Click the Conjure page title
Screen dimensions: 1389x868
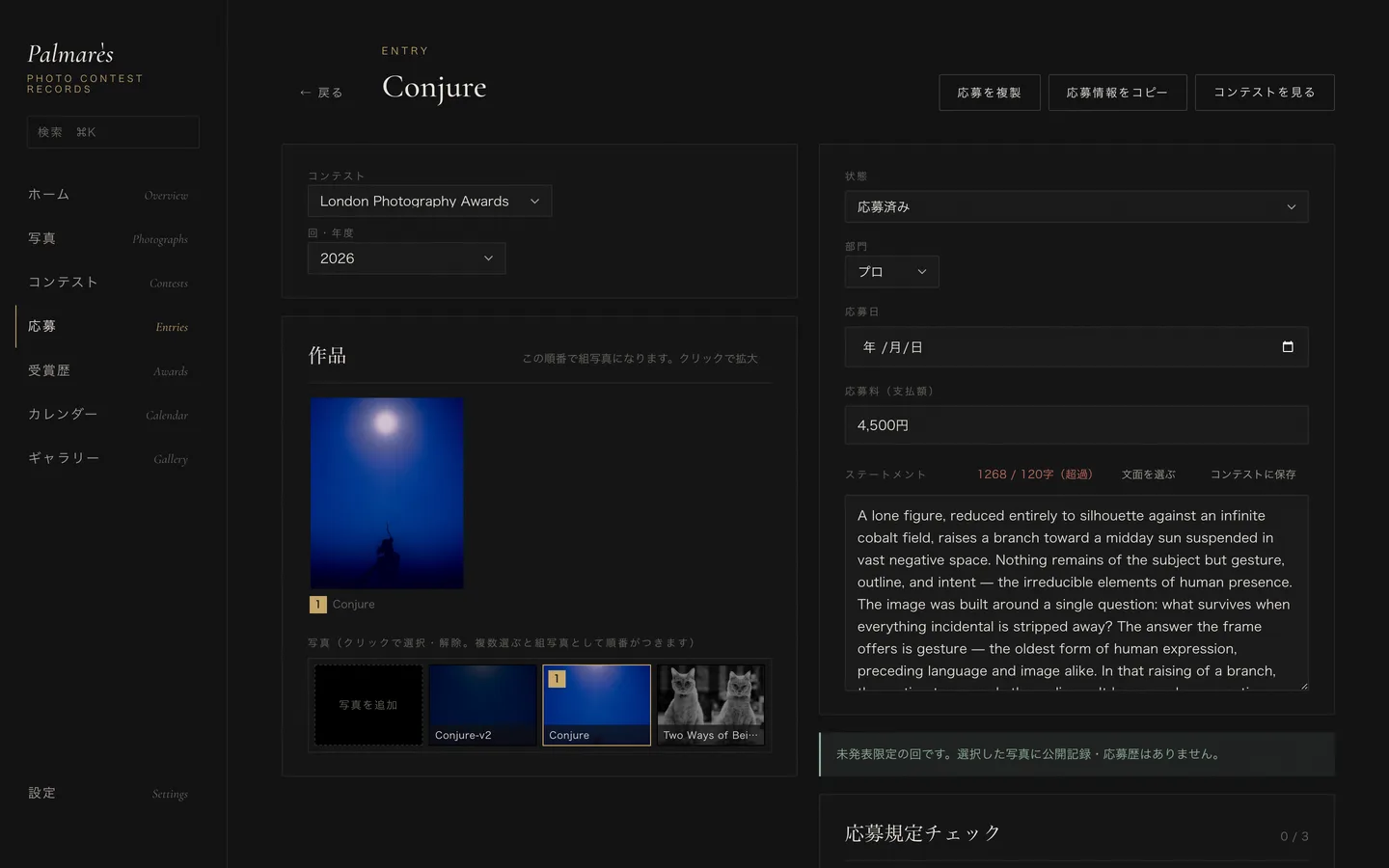(x=434, y=87)
